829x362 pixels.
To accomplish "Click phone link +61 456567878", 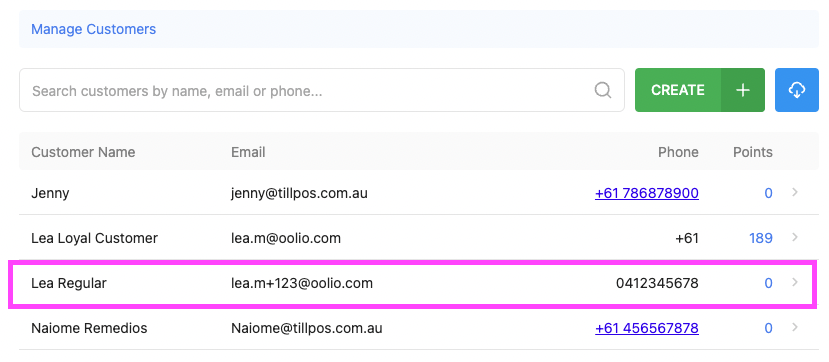I will (647, 328).
